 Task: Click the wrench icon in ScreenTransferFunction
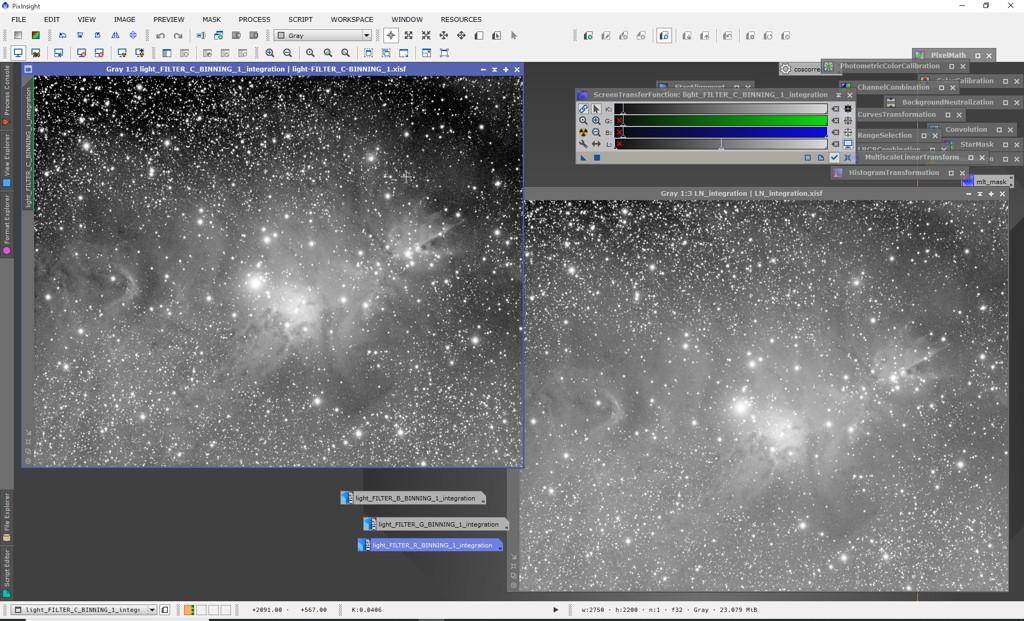coord(583,144)
